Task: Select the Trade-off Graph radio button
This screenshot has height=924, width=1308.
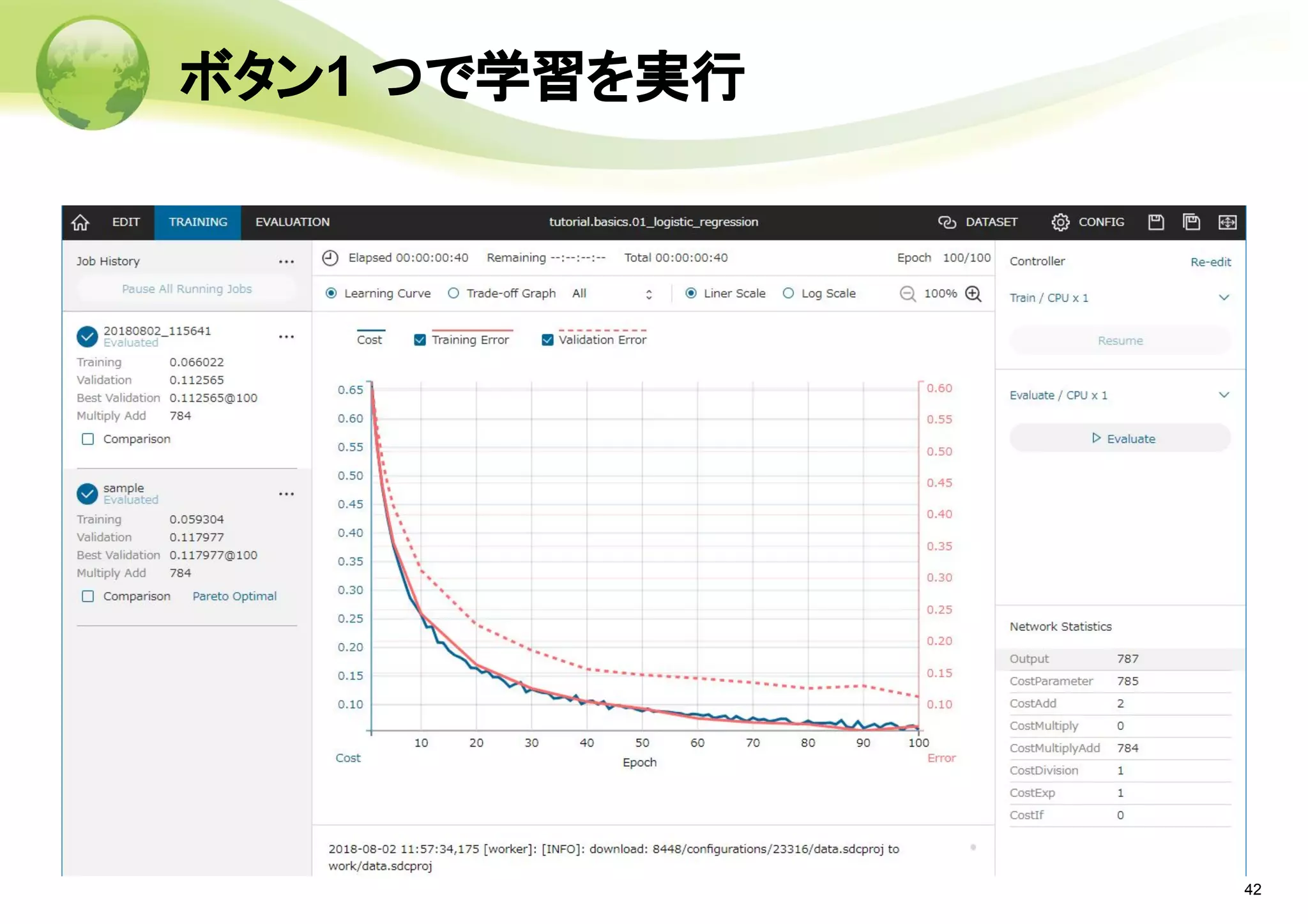Action: (453, 294)
